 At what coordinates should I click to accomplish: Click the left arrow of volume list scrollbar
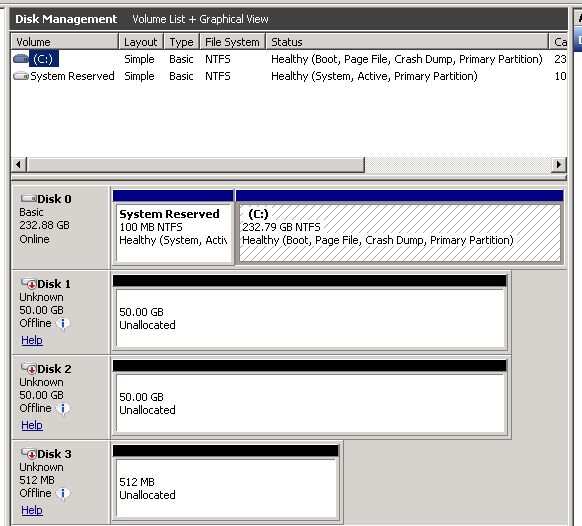19,164
